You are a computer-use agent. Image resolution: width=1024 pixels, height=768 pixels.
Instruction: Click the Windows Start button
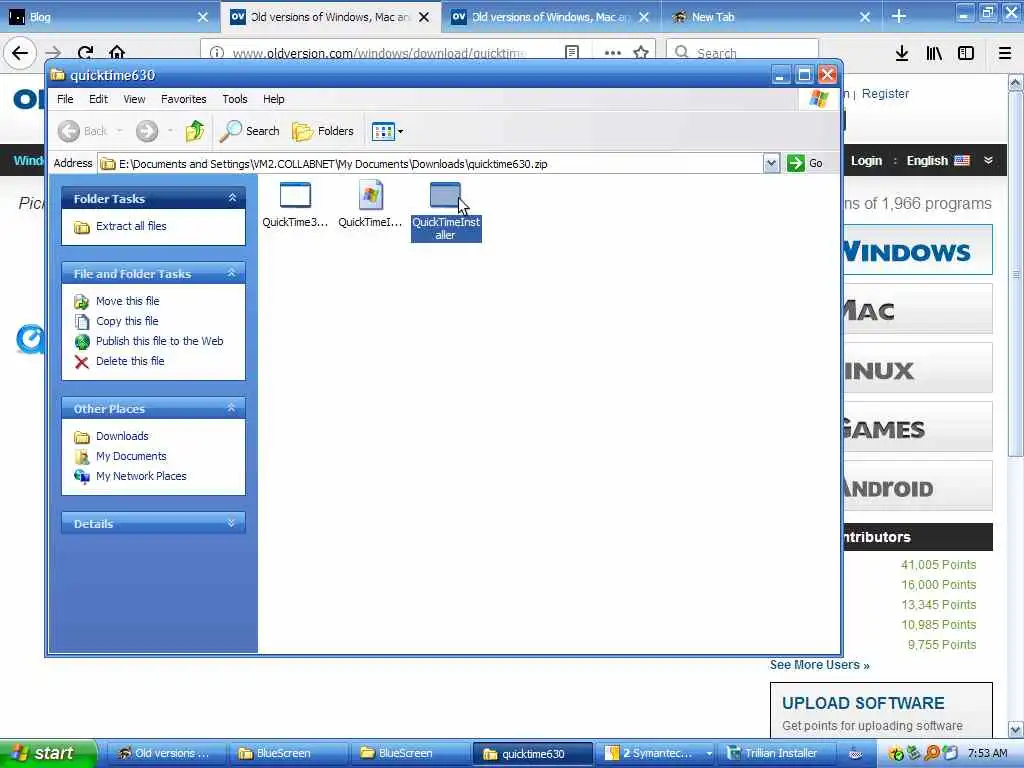tap(48, 754)
